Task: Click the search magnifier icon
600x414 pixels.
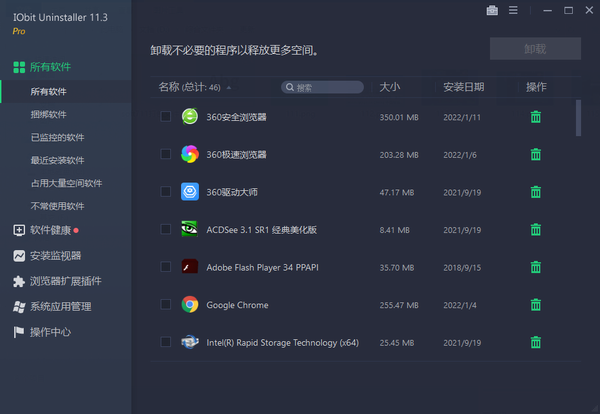Action: pyautogui.click(x=290, y=87)
